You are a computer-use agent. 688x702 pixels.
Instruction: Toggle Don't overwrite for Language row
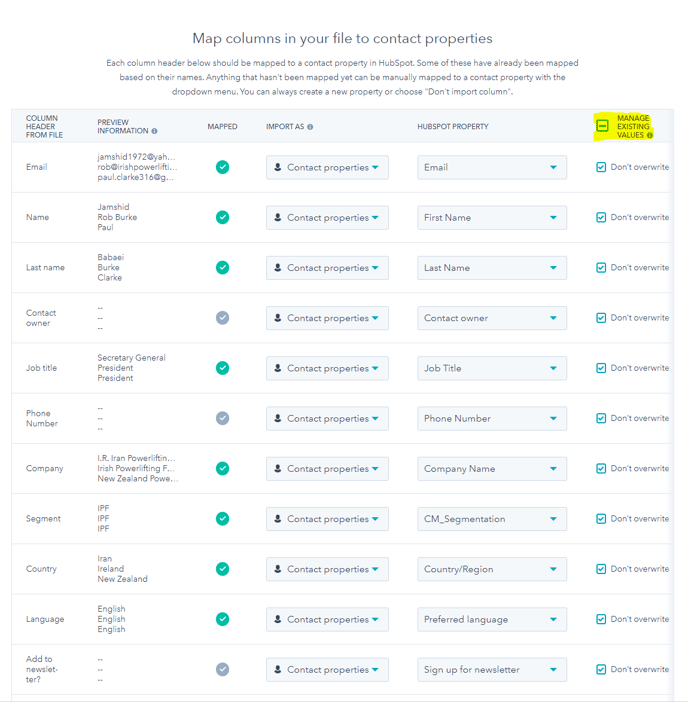pos(601,619)
